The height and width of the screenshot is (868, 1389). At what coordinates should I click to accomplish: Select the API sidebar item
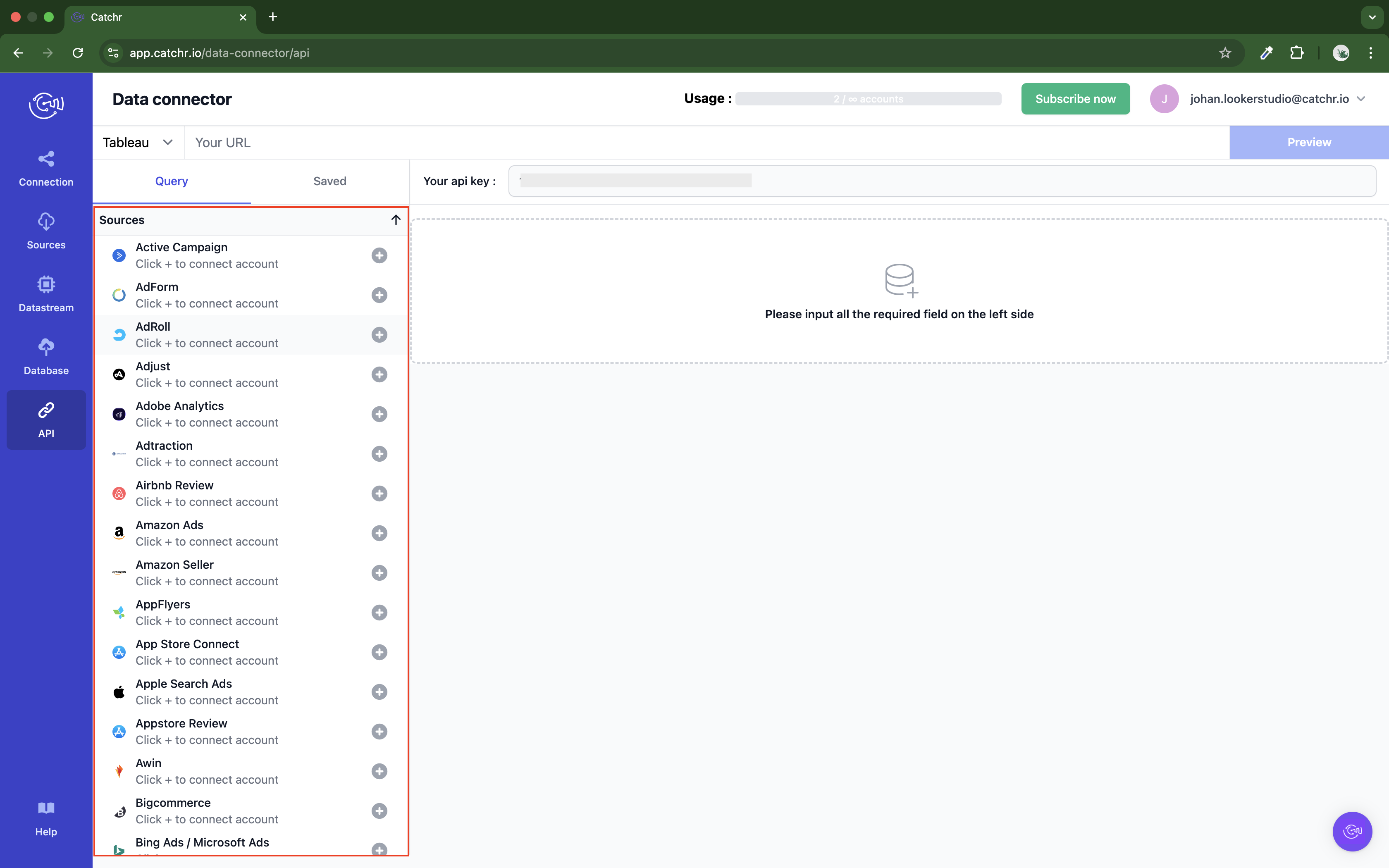[x=46, y=420]
